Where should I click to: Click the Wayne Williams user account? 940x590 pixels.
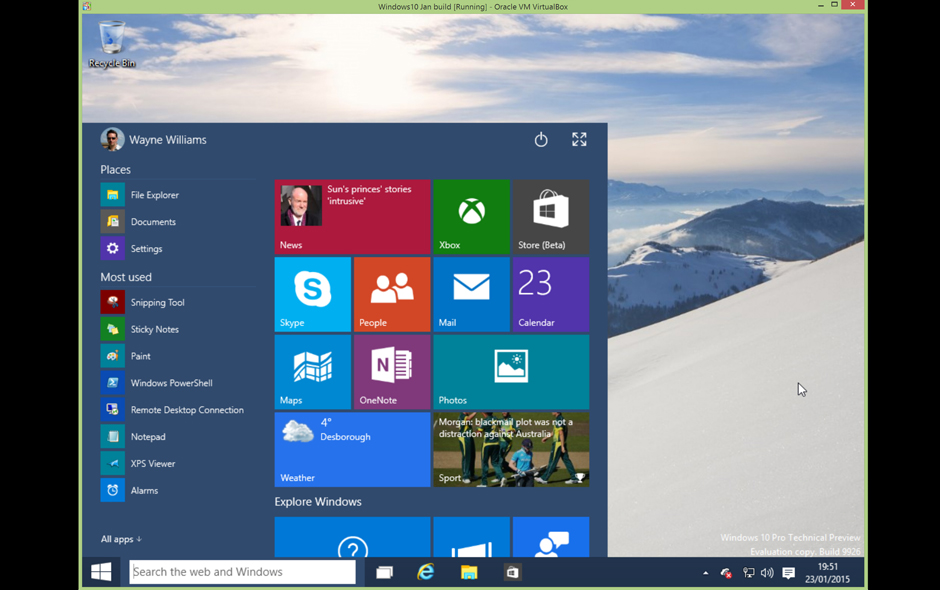(153, 140)
